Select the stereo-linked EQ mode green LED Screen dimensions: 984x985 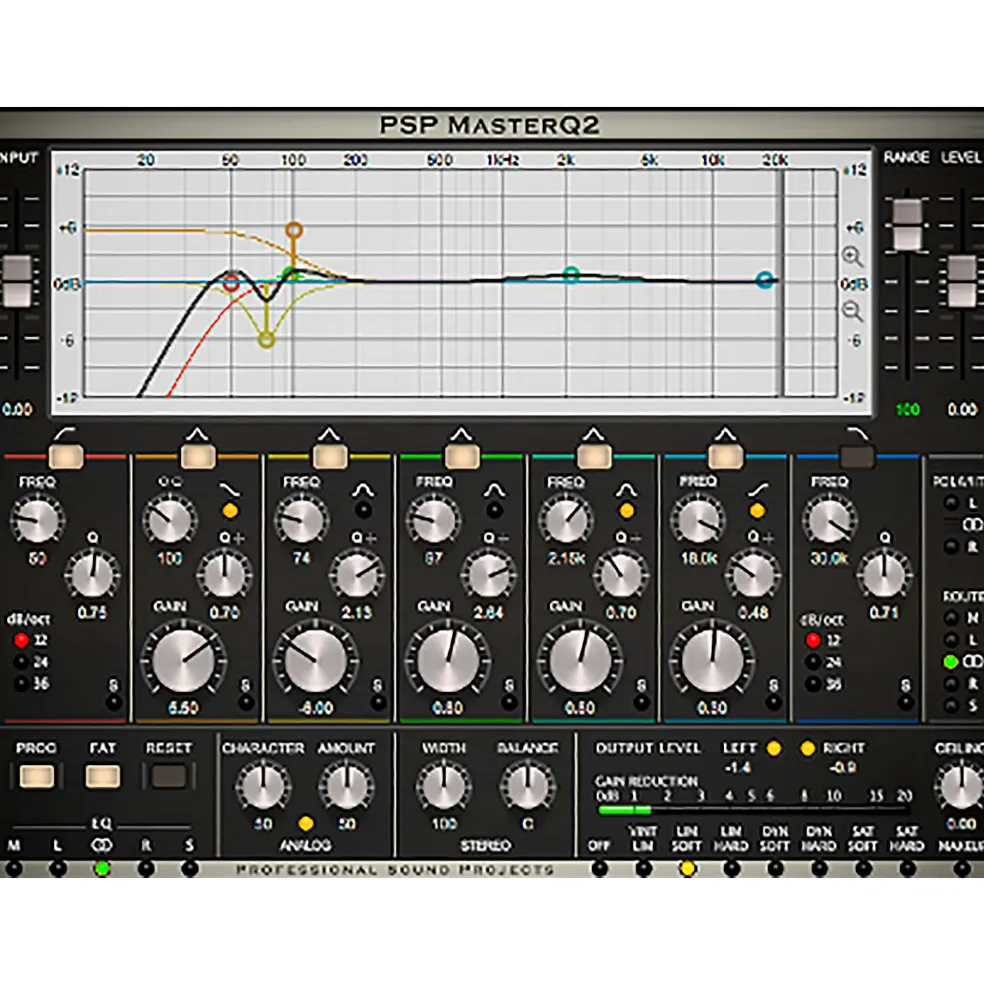pyautogui.click(x=102, y=869)
